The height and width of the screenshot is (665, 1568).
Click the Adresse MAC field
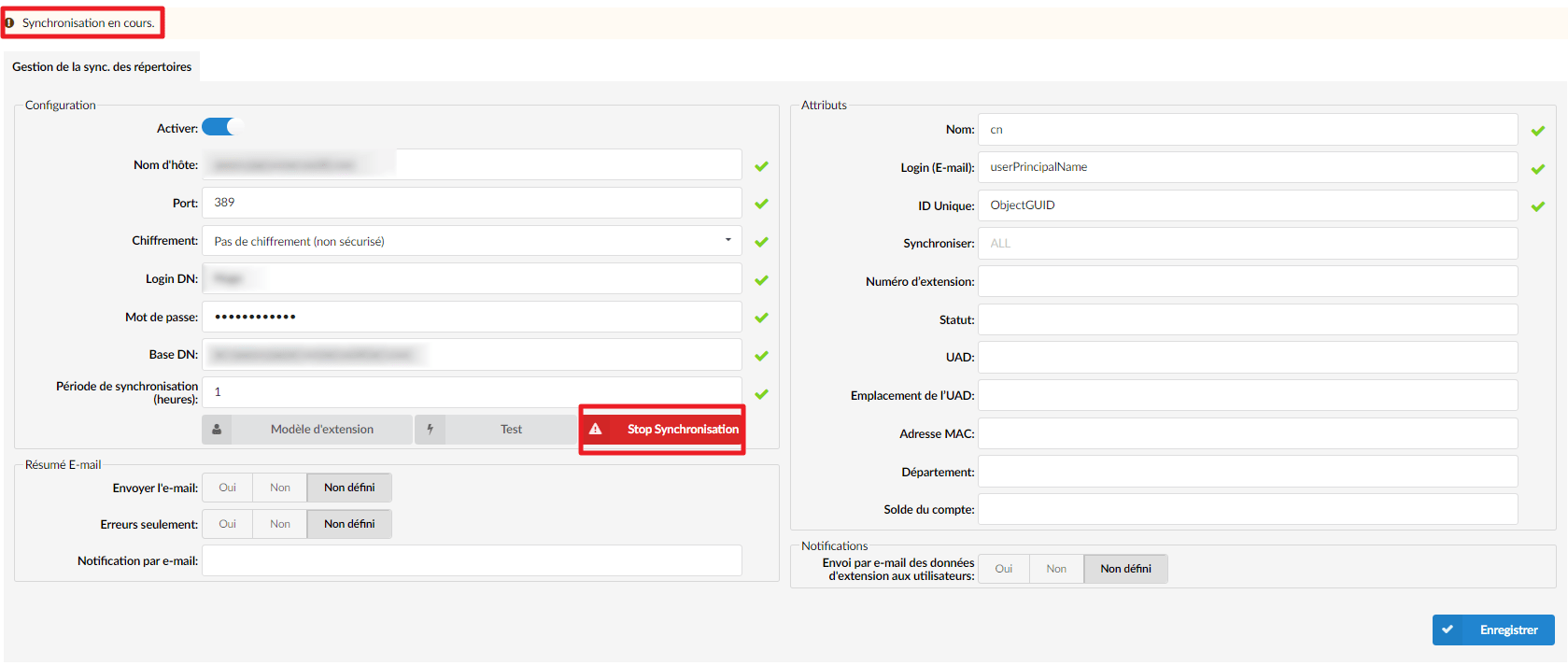coord(1248,433)
